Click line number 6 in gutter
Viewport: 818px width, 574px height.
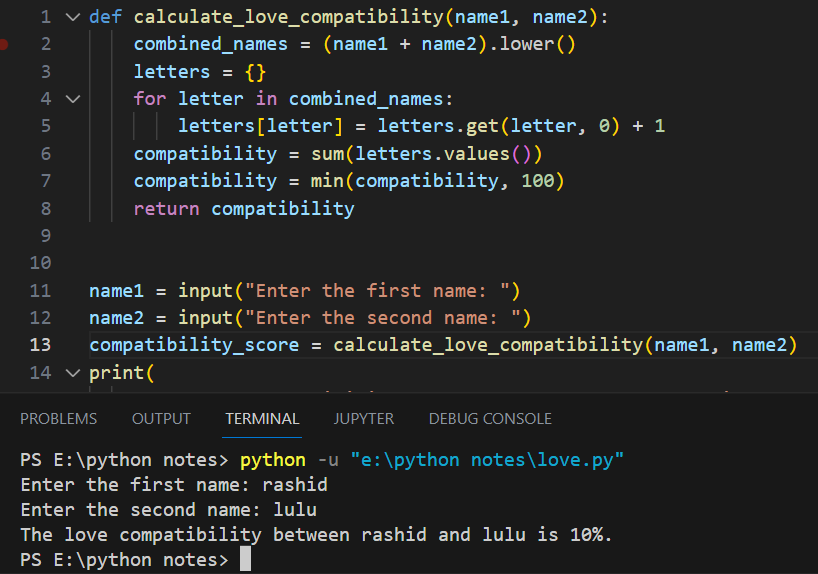coord(46,153)
